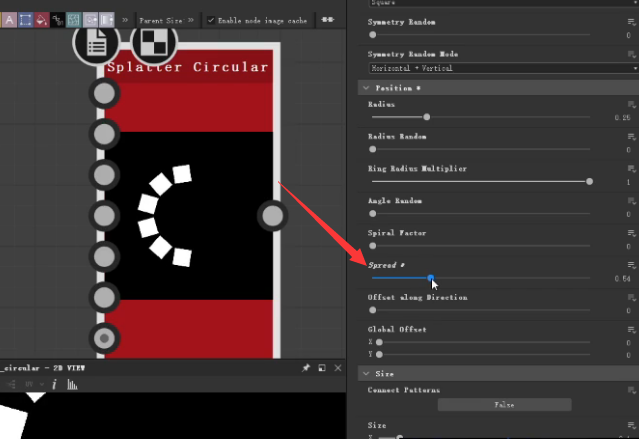Click the red paint bucket icon
The height and width of the screenshot is (439, 639).
click(41, 20)
